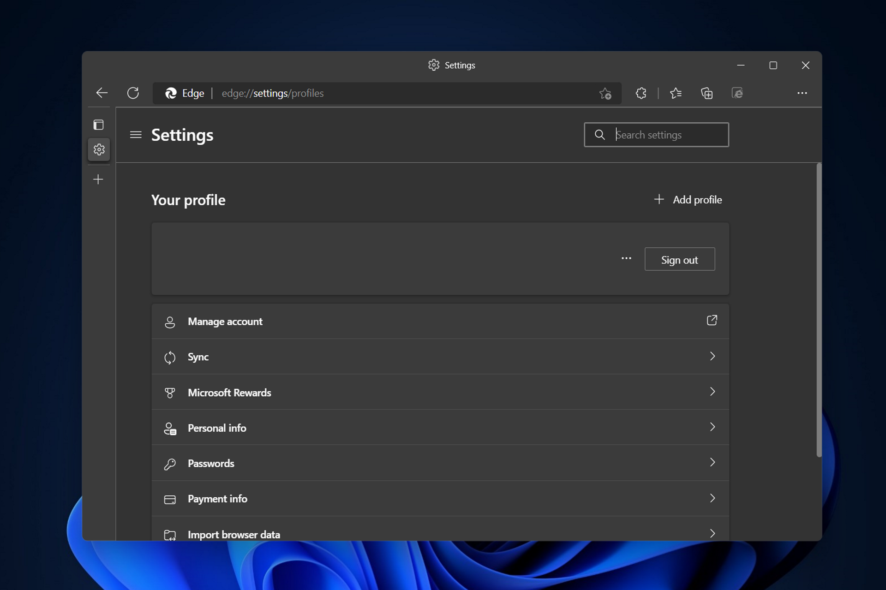This screenshot has width=886, height=590.
Task: Open Sync settings
Action: click(x=440, y=357)
